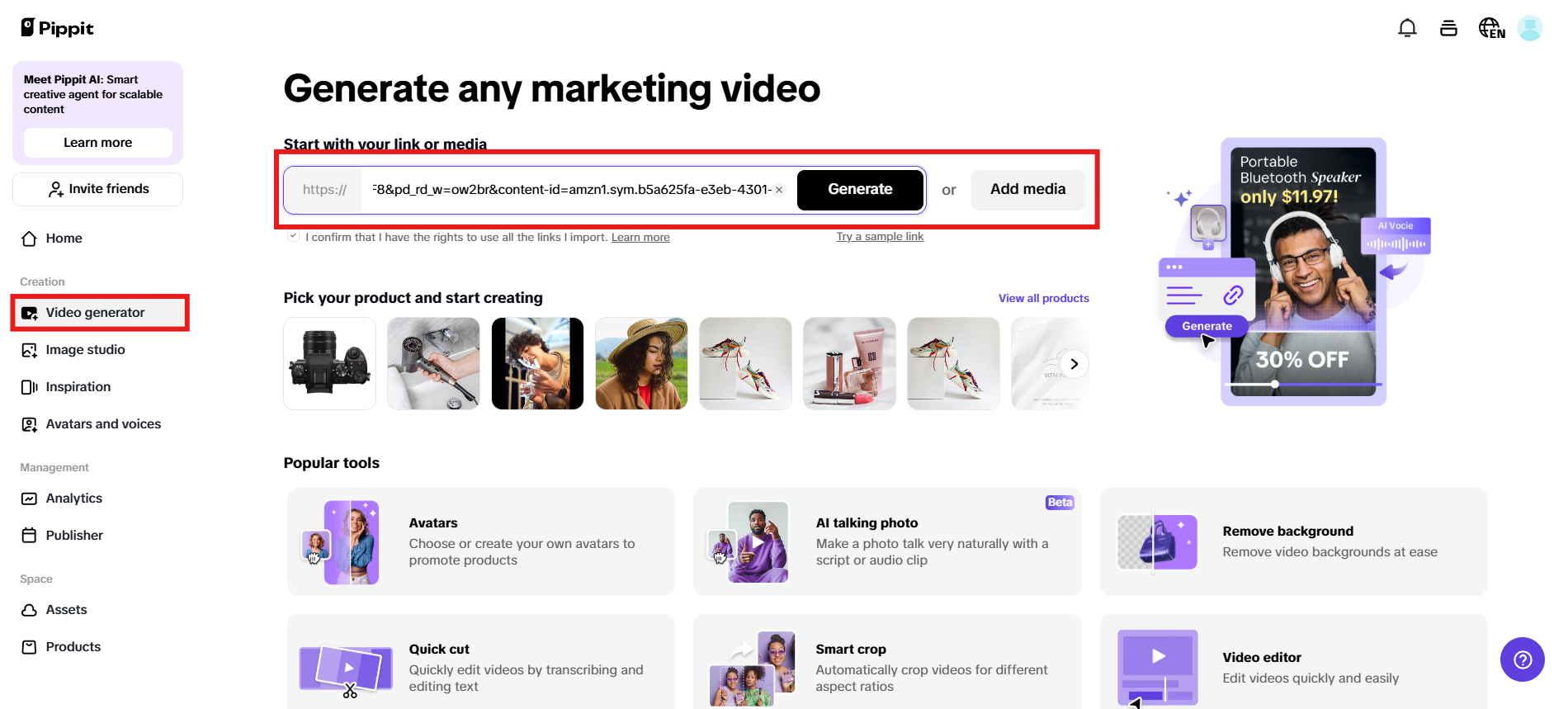Click the Avatars tool illustration icon
The width and height of the screenshot is (1568, 709).
[340, 542]
